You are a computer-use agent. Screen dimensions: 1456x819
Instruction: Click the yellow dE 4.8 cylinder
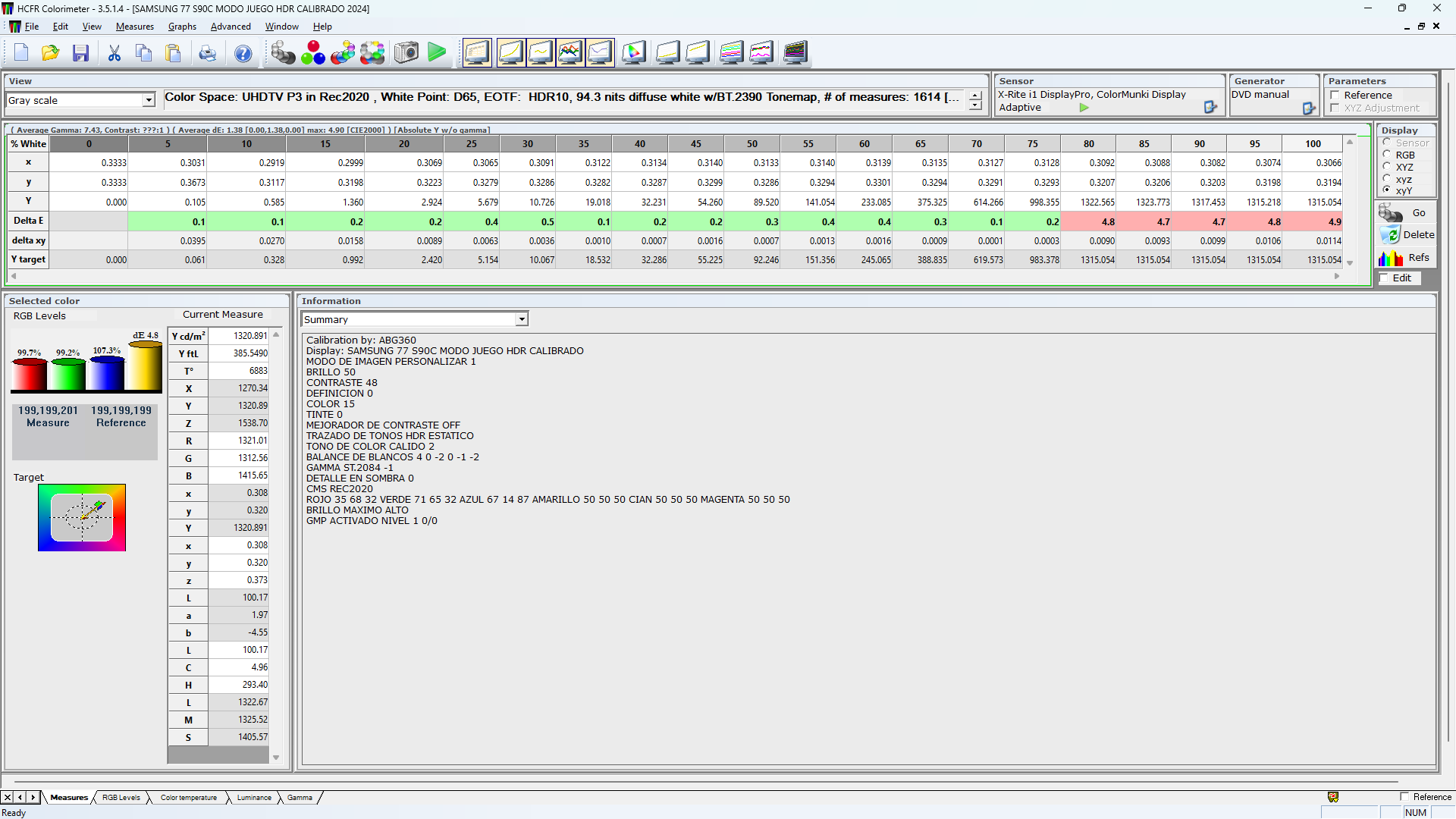pyautogui.click(x=145, y=366)
